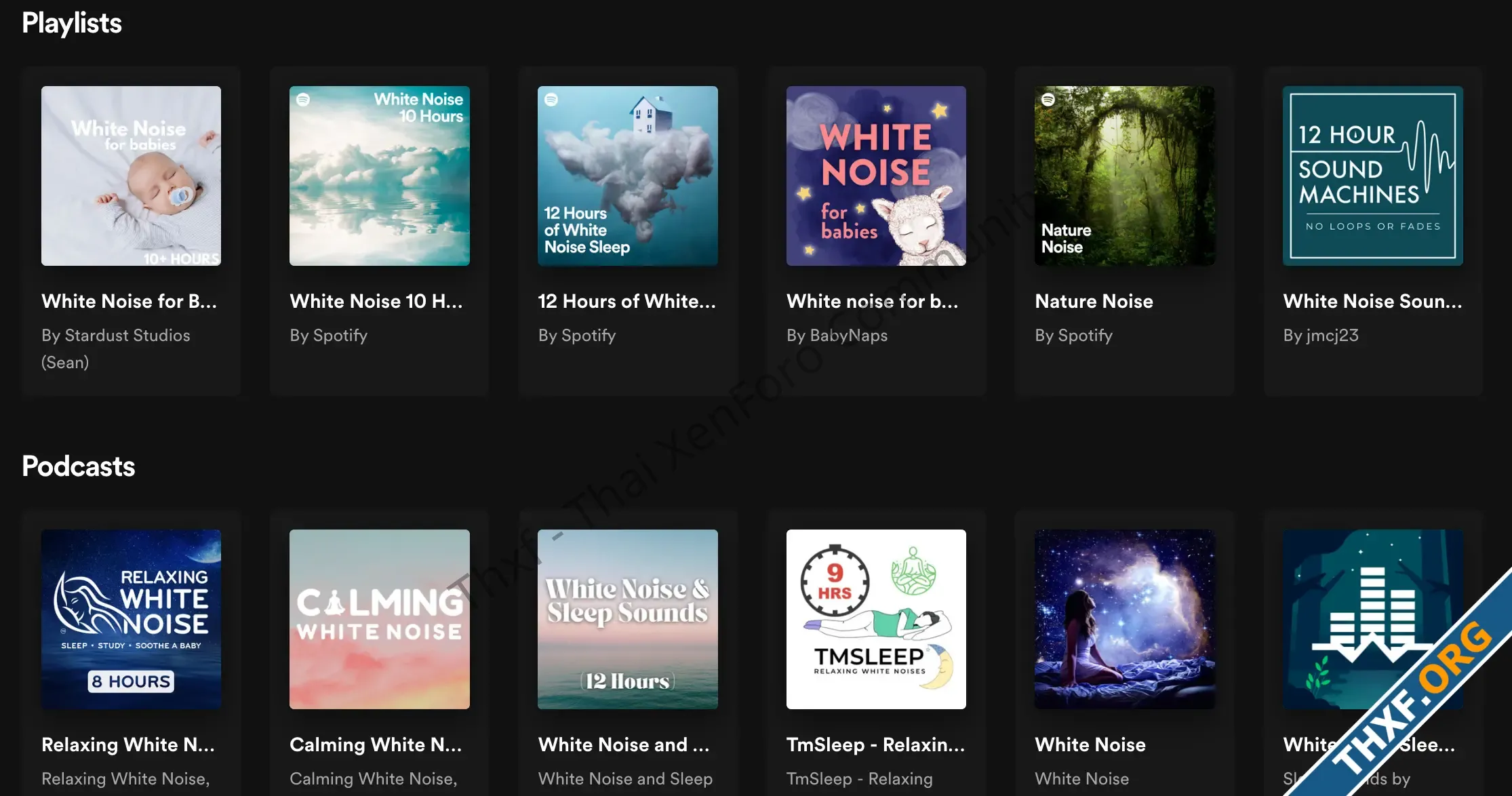The height and width of the screenshot is (796, 1512).
Task: Open Nature Noise forest cover image
Action: click(1124, 176)
